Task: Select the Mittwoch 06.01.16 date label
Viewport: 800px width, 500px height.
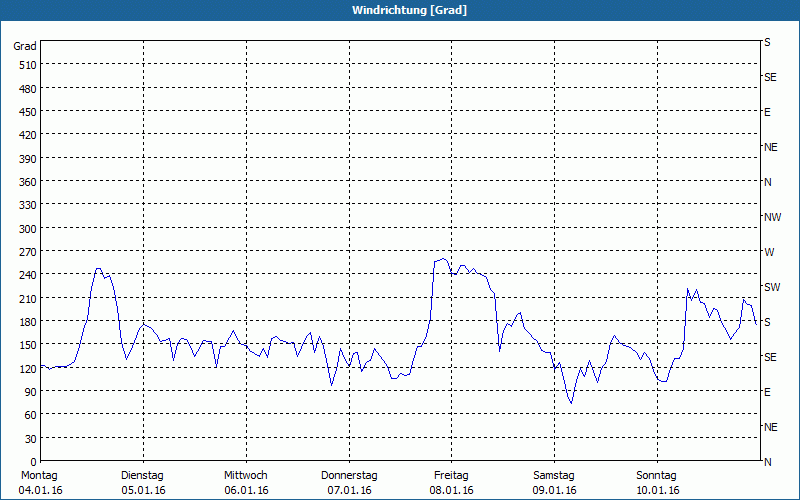Action: (x=246, y=483)
